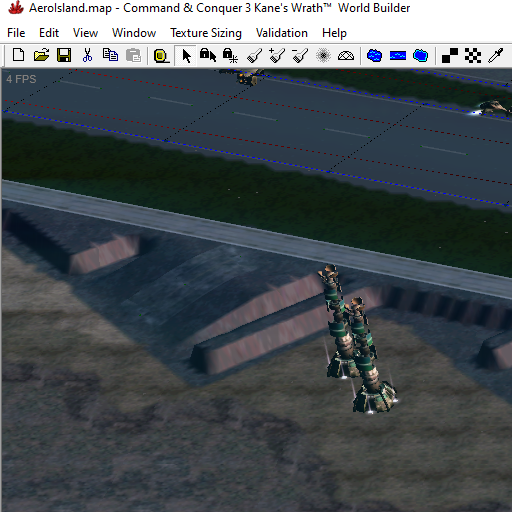Save the map with the floppy icon
The height and width of the screenshot is (512, 512).
click(64, 55)
